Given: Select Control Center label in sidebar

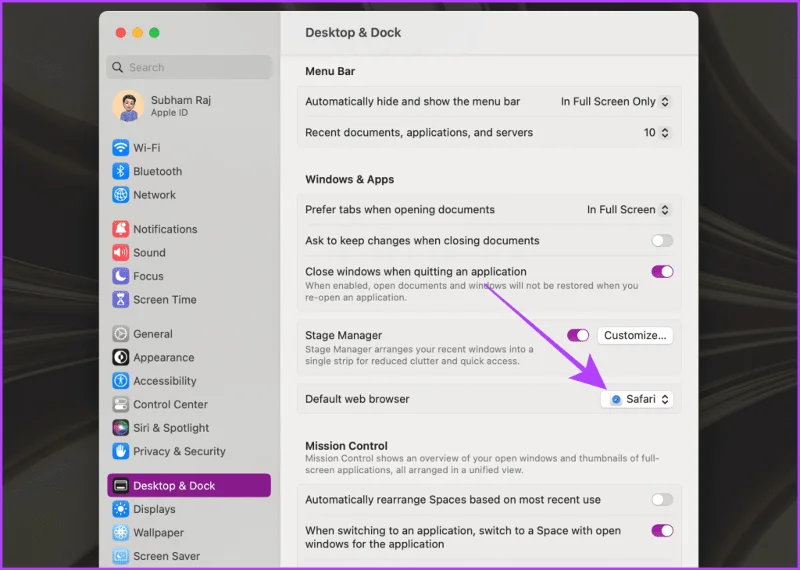Looking at the screenshot, I should coord(170,404).
